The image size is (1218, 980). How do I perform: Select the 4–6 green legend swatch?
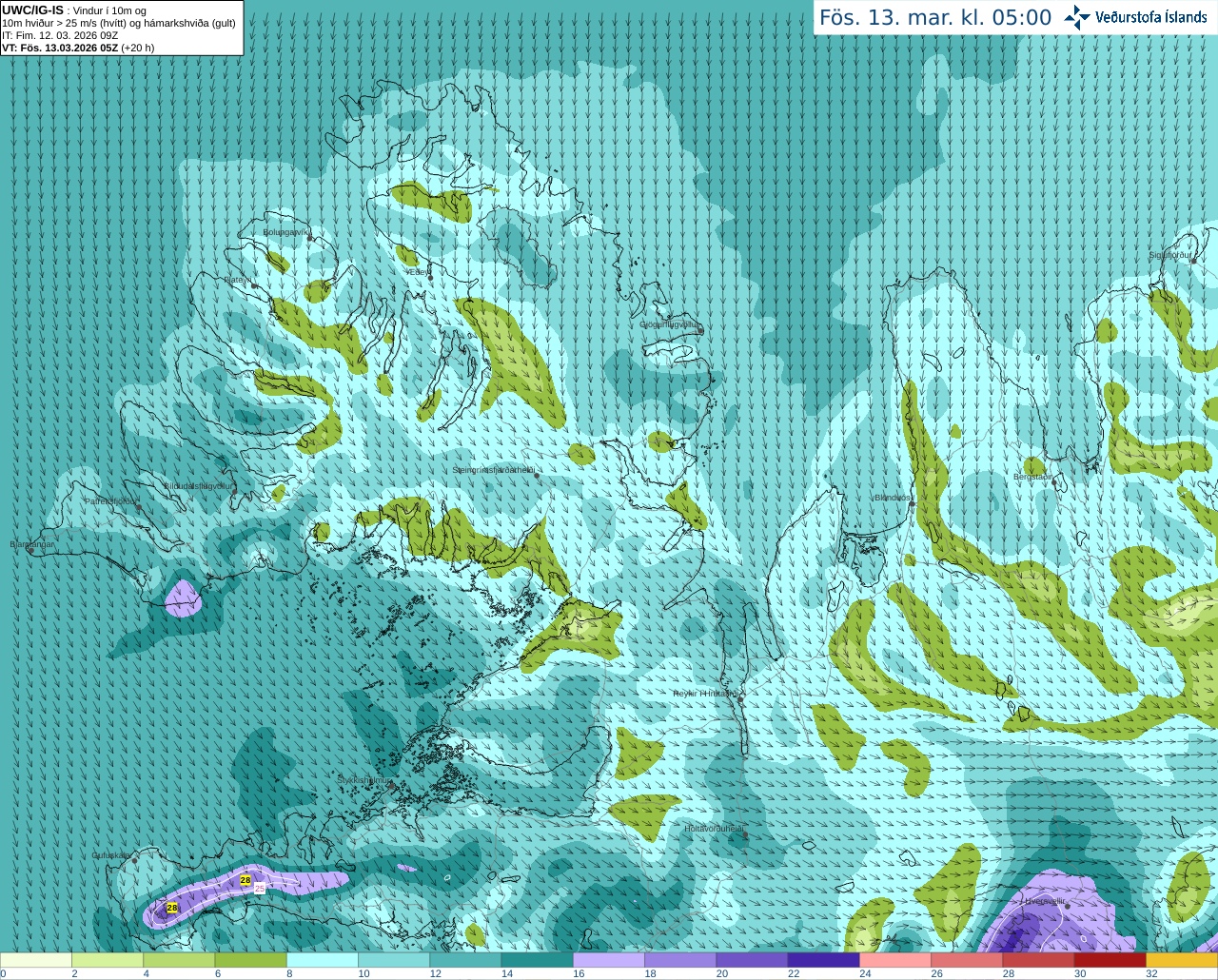pos(179,960)
